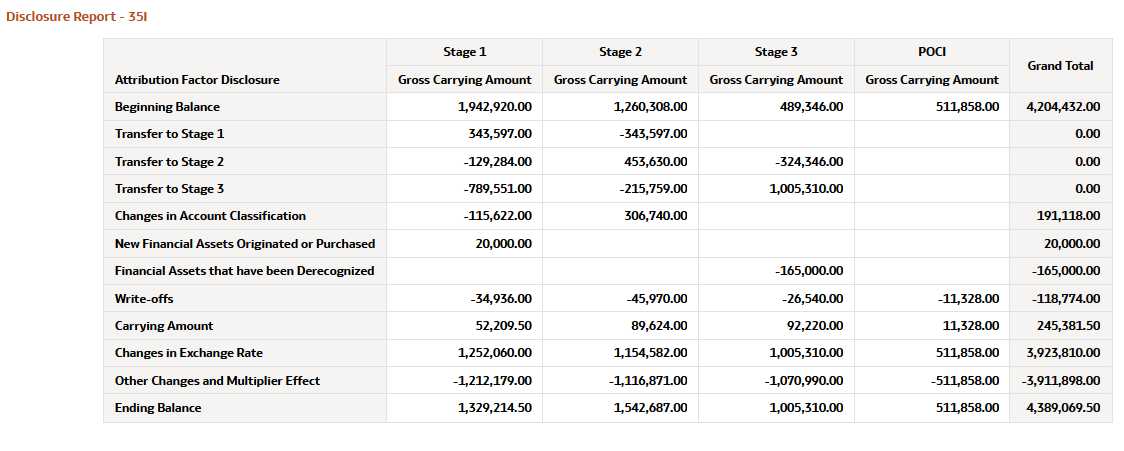Viewport: 1124px width, 451px height.
Task: Select the Write-offs row label
Action: pyautogui.click(x=144, y=299)
